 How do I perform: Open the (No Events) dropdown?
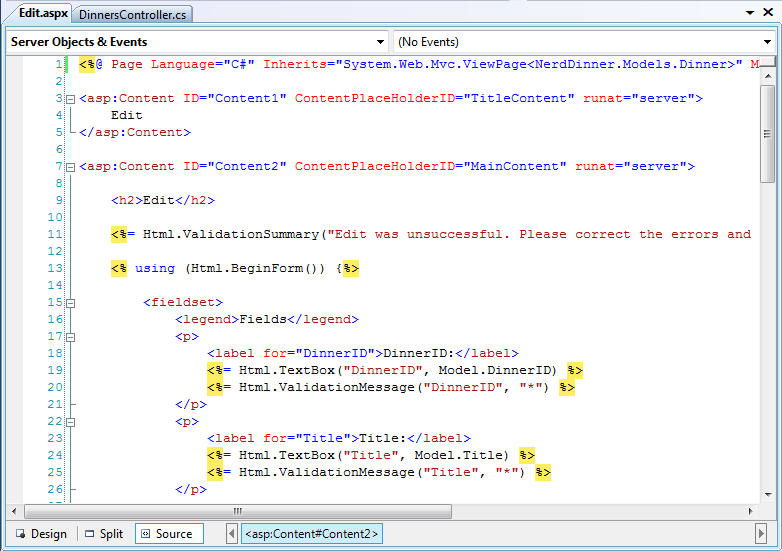(x=583, y=42)
